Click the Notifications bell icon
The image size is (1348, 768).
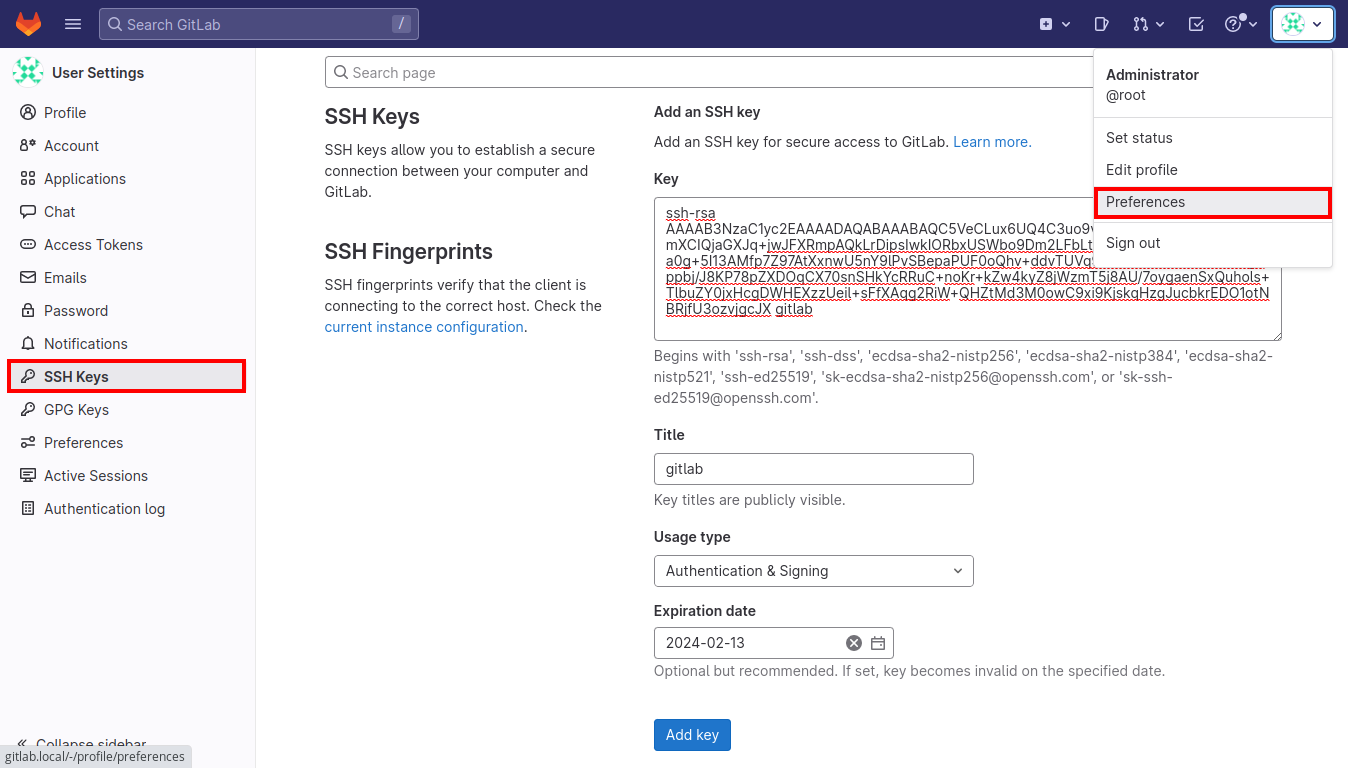point(28,344)
